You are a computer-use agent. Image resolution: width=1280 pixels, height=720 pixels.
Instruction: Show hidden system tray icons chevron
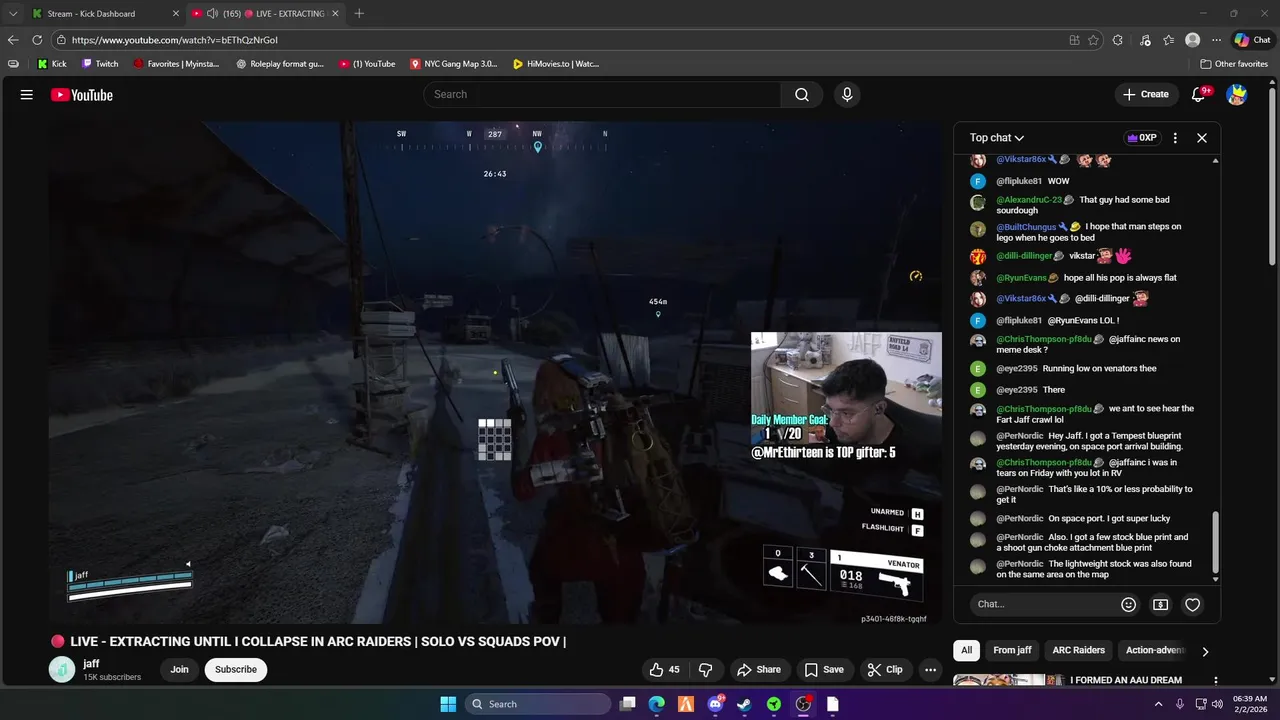pyautogui.click(x=1159, y=704)
